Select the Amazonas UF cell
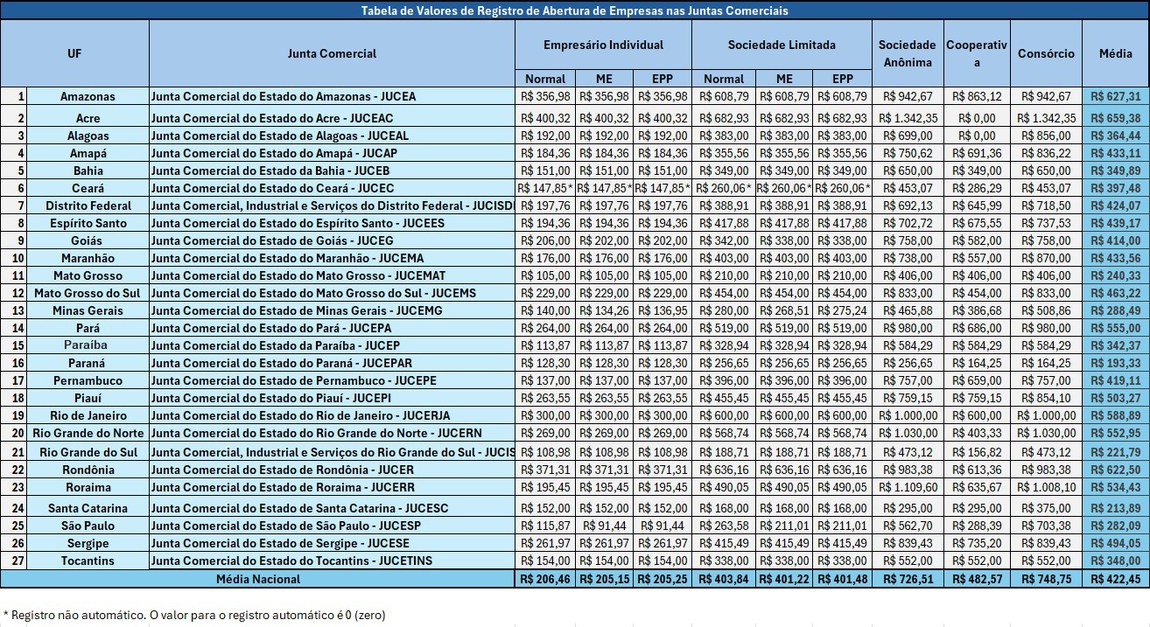This screenshot has height=627, width=1150. coord(88,97)
